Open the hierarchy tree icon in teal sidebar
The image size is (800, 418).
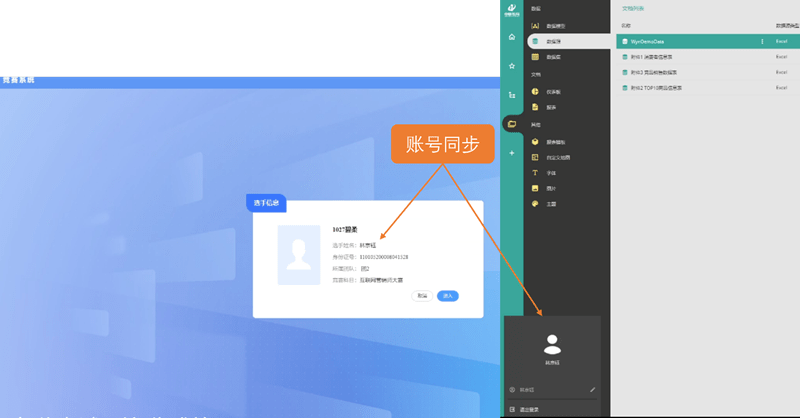(512, 95)
